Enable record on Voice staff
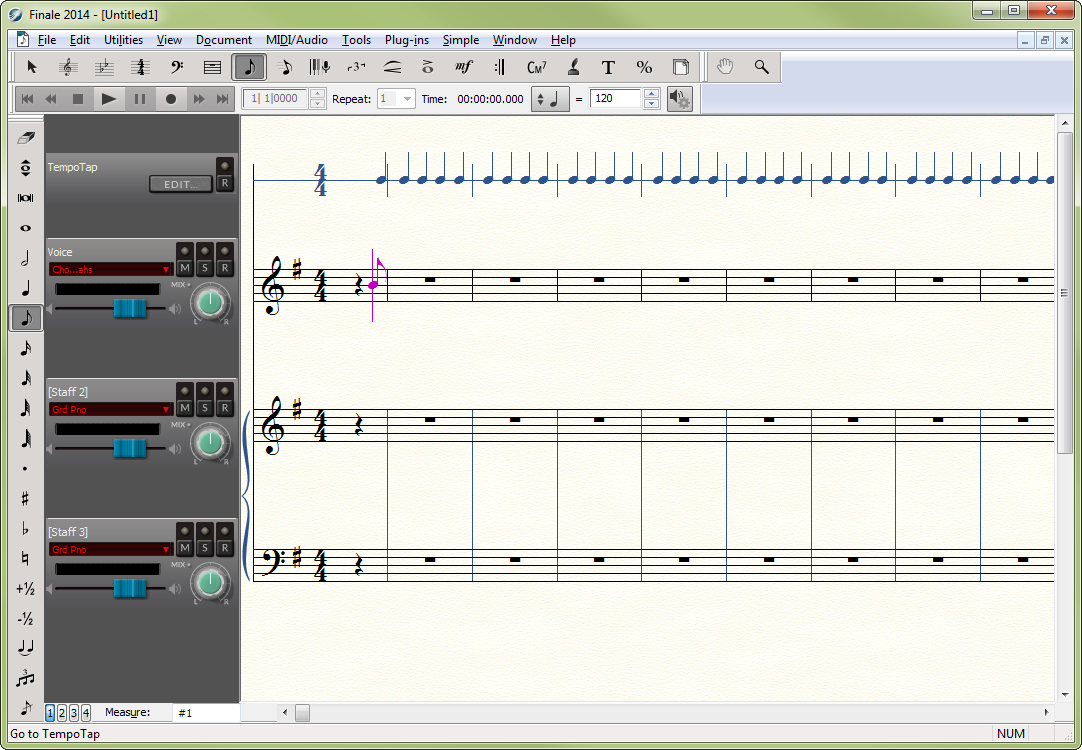This screenshot has width=1082, height=750. (x=224, y=268)
